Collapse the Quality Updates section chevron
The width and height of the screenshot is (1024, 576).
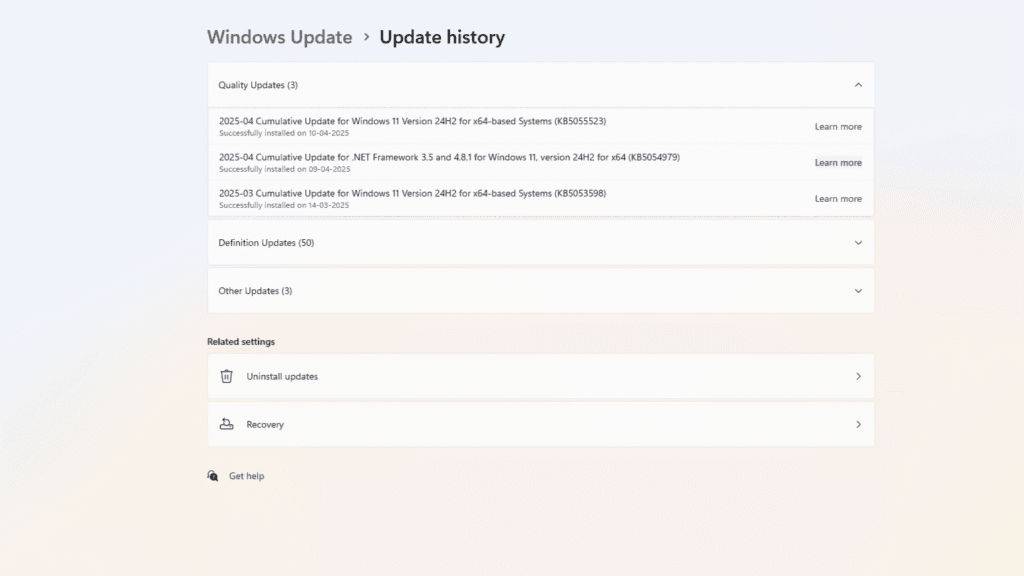858,85
